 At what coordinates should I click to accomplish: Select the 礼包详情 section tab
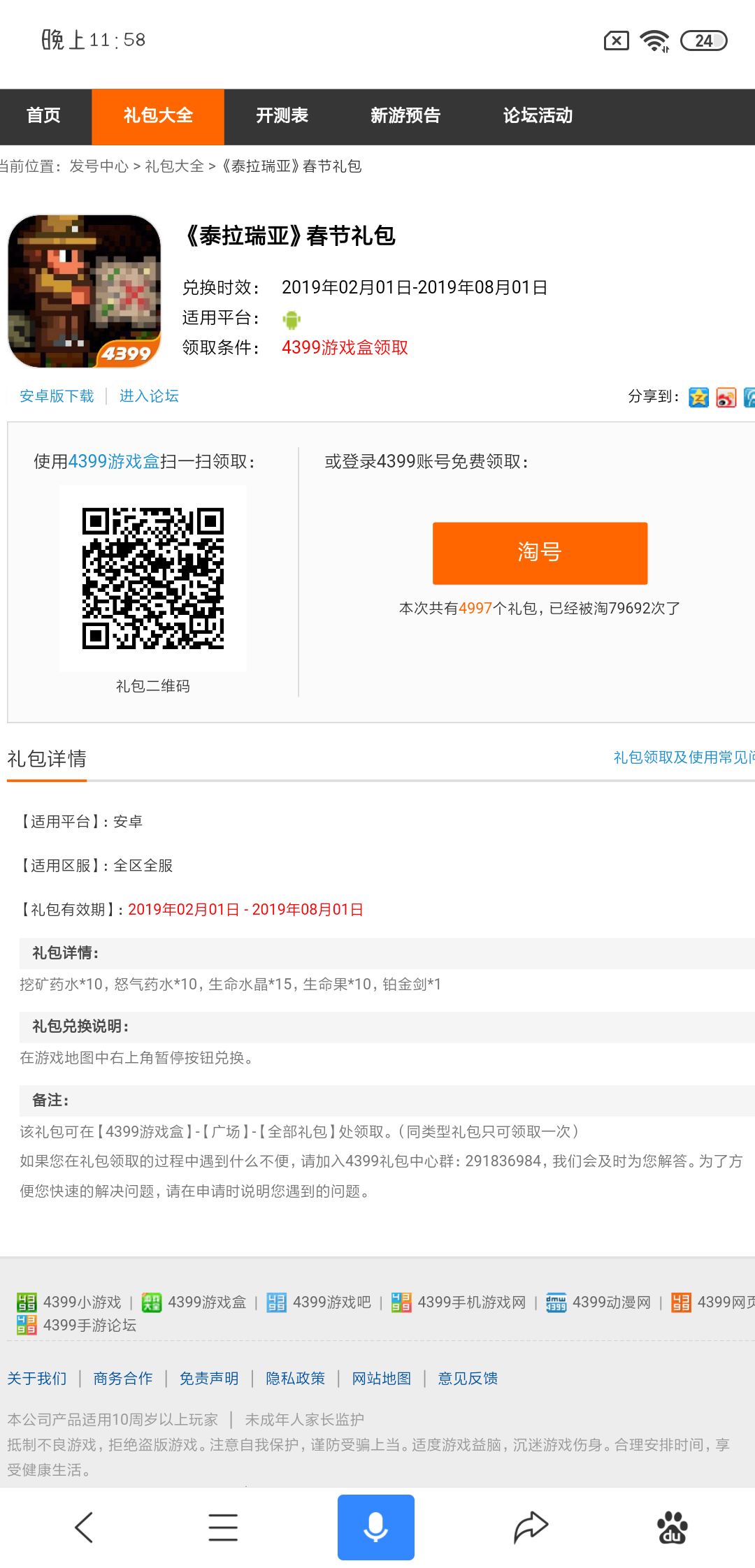(47, 759)
